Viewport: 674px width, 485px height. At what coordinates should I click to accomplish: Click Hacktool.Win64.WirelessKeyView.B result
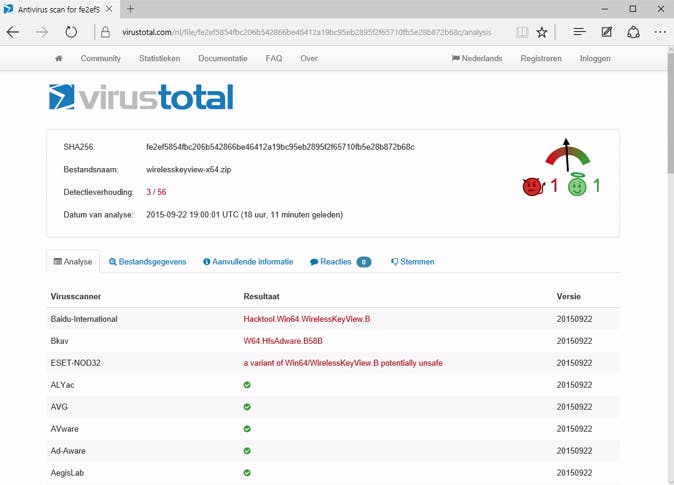point(307,319)
